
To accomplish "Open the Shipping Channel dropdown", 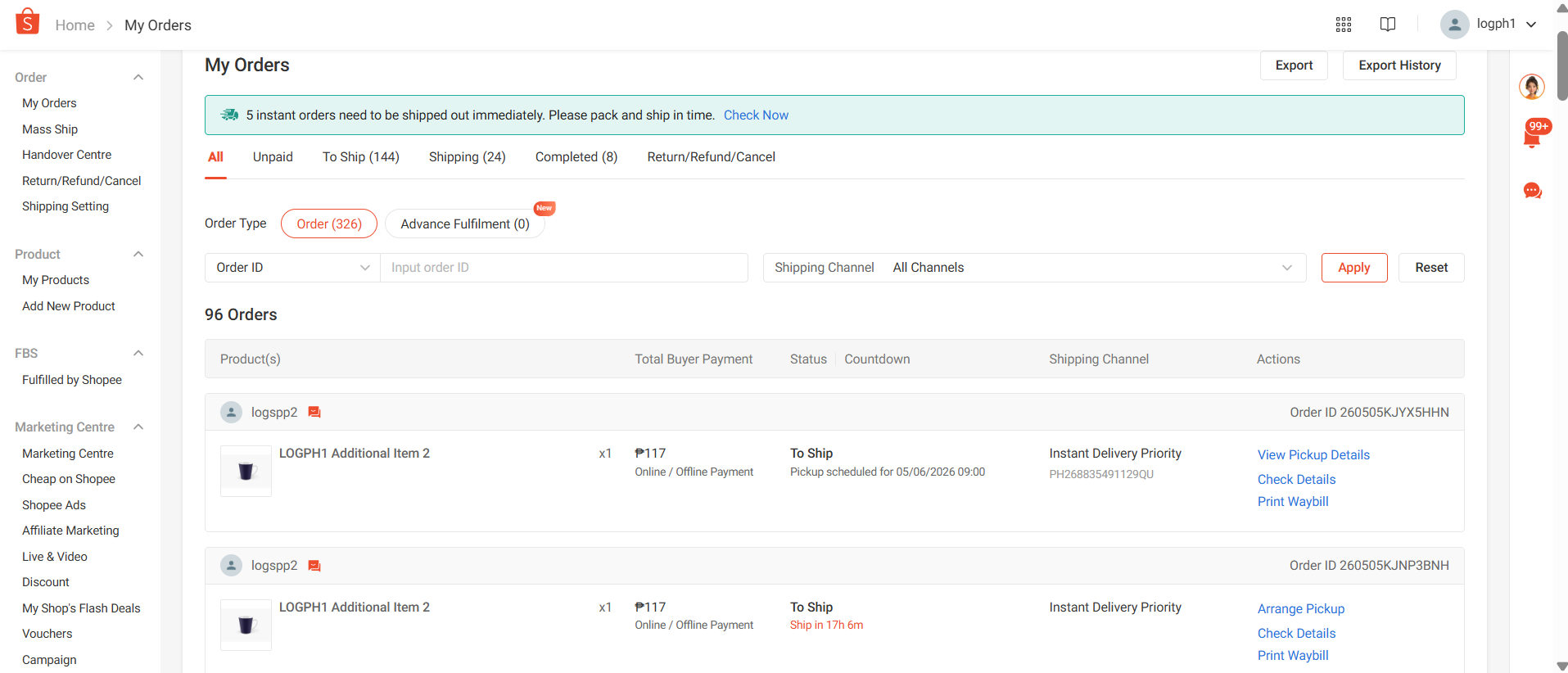I will pyautogui.click(x=1034, y=268).
